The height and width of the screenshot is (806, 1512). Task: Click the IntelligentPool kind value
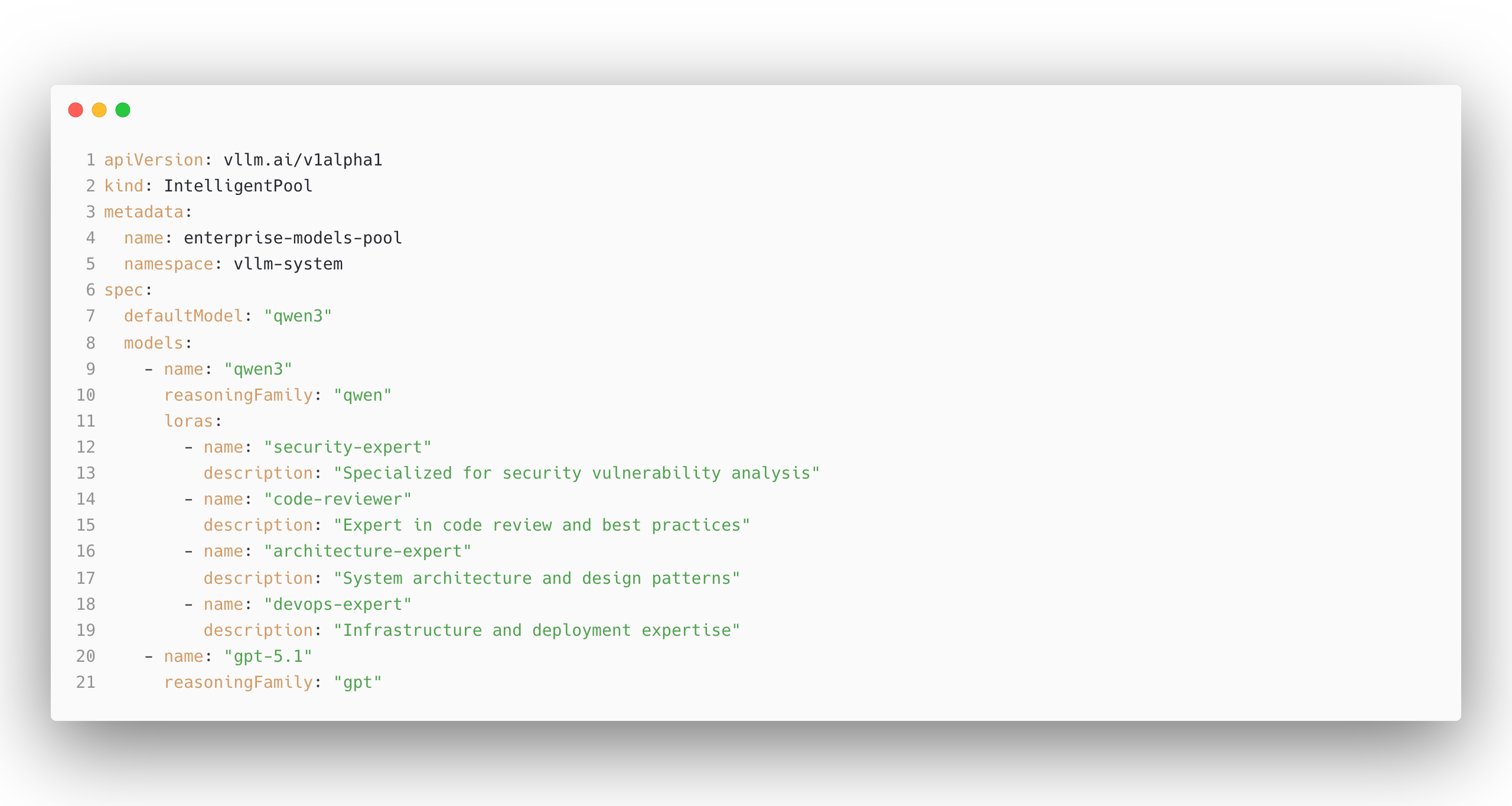[x=238, y=186]
